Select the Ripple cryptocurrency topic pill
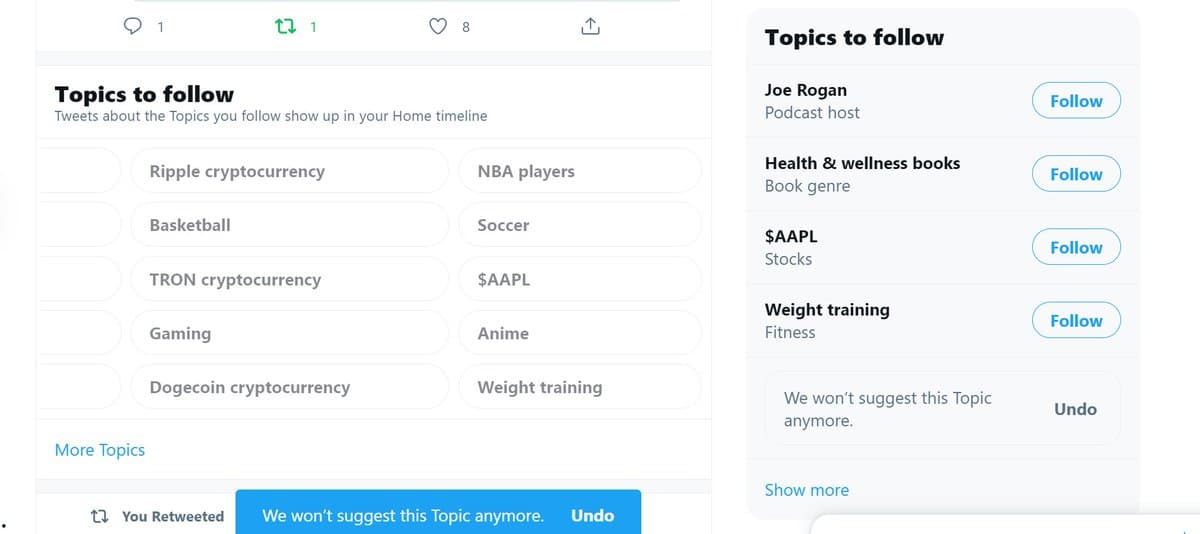Image resolution: width=1200 pixels, height=534 pixels. coord(289,171)
